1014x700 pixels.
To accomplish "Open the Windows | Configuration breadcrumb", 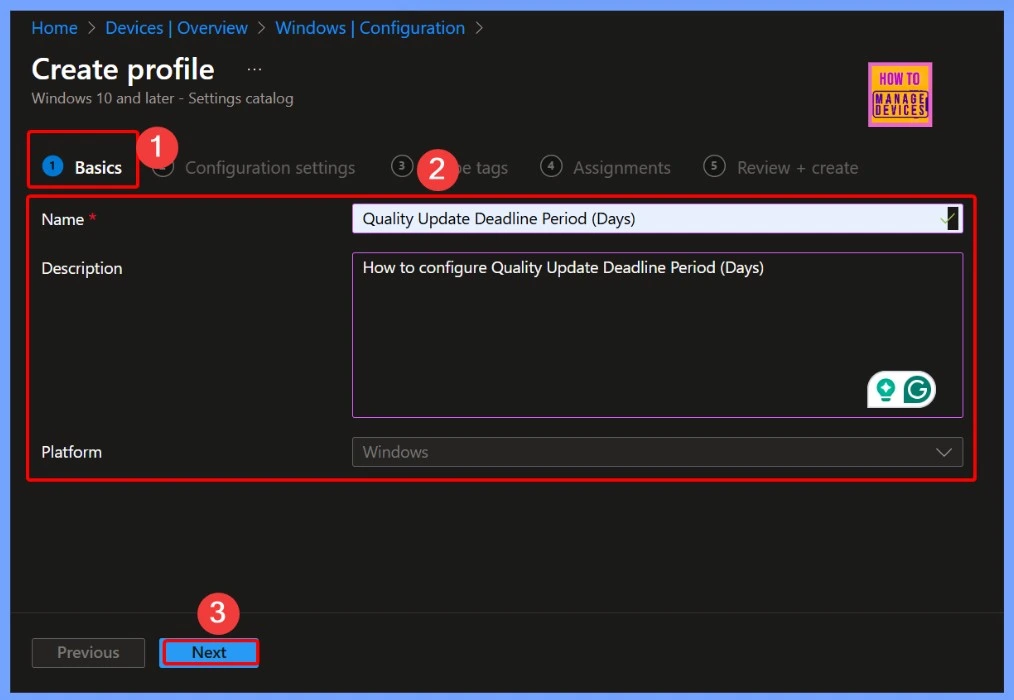I will tap(370, 28).
